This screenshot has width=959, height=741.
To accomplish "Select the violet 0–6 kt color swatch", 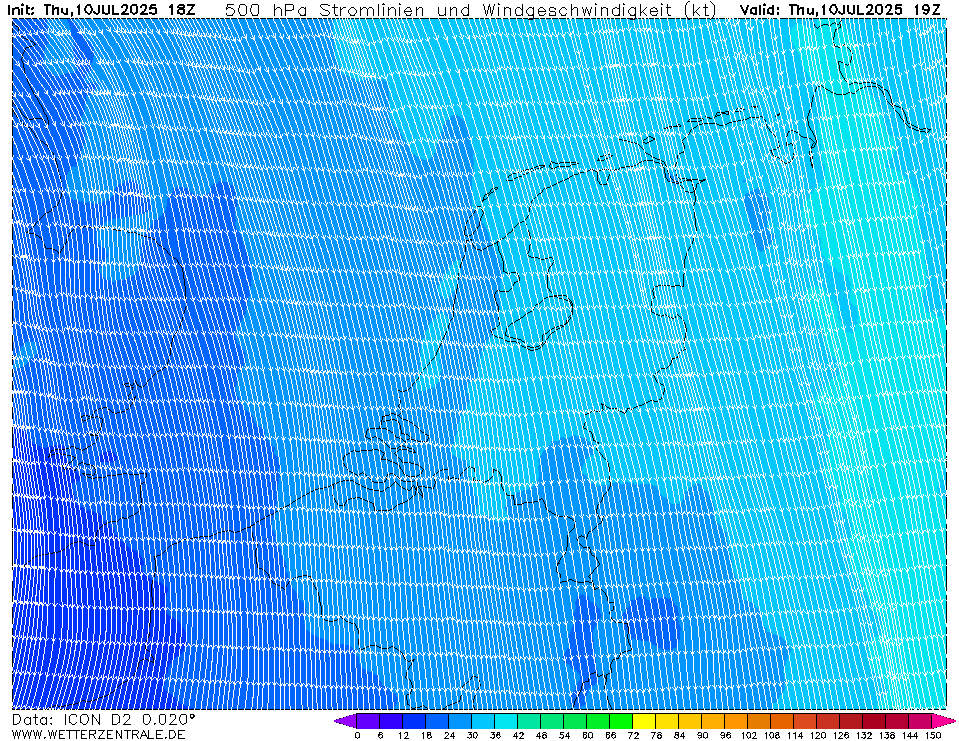I will [x=368, y=721].
